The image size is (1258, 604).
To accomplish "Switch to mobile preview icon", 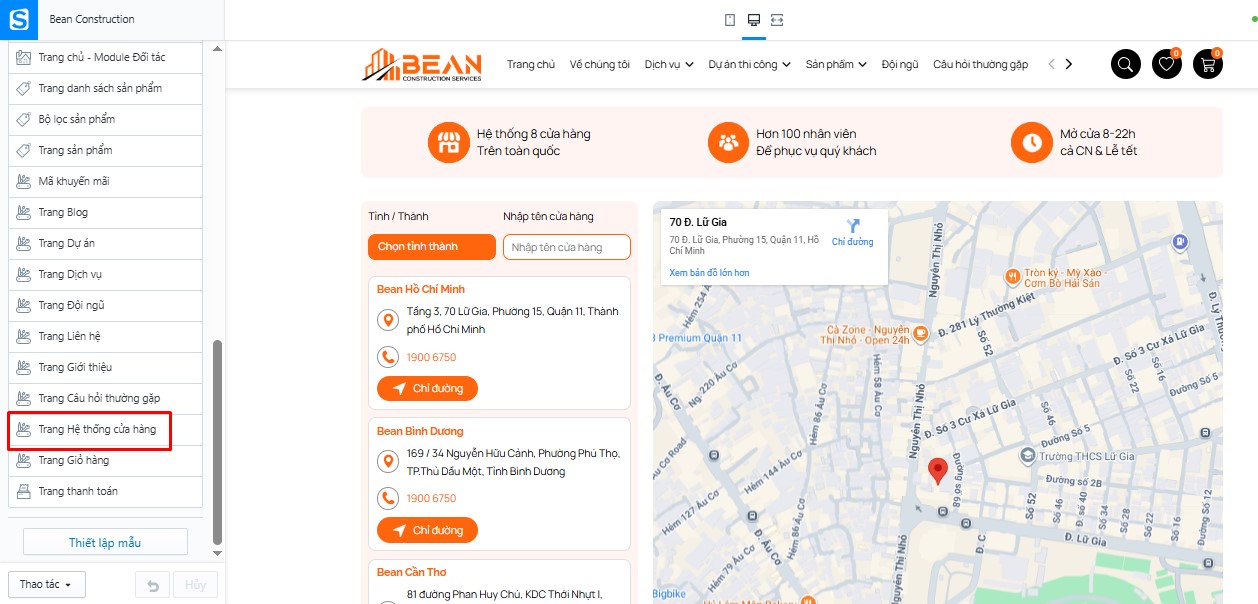I will click(730, 20).
